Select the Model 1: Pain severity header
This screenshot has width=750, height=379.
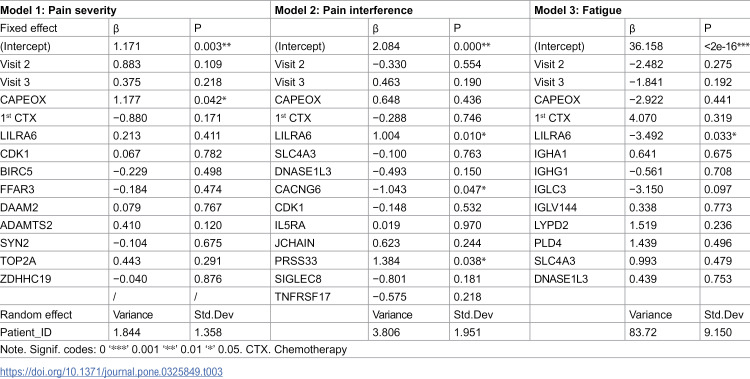58,10
